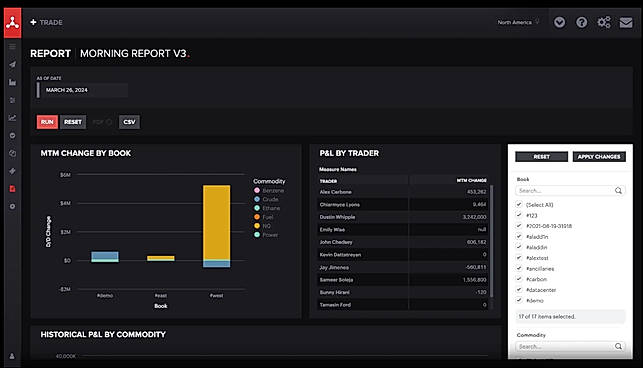The height and width of the screenshot is (368, 643).
Task: Select the line graph sidebar icon
Action: 12,118
